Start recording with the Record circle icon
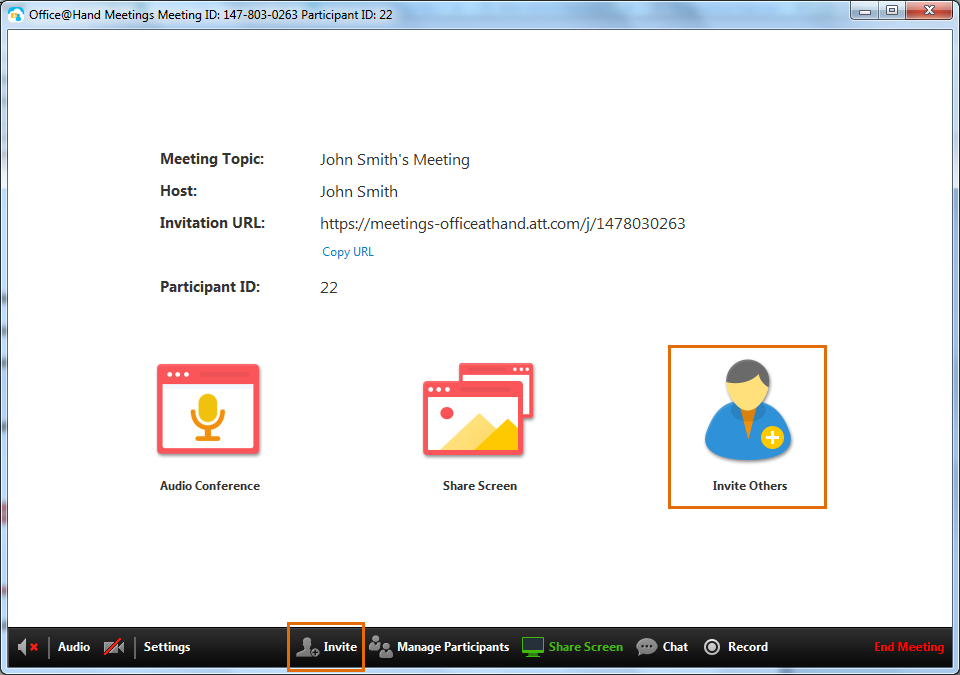 click(x=712, y=647)
